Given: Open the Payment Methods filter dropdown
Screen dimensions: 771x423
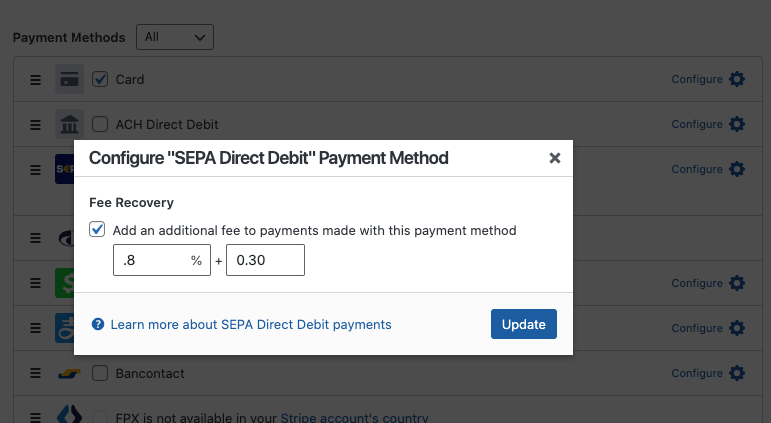Looking at the screenshot, I should point(174,37).
